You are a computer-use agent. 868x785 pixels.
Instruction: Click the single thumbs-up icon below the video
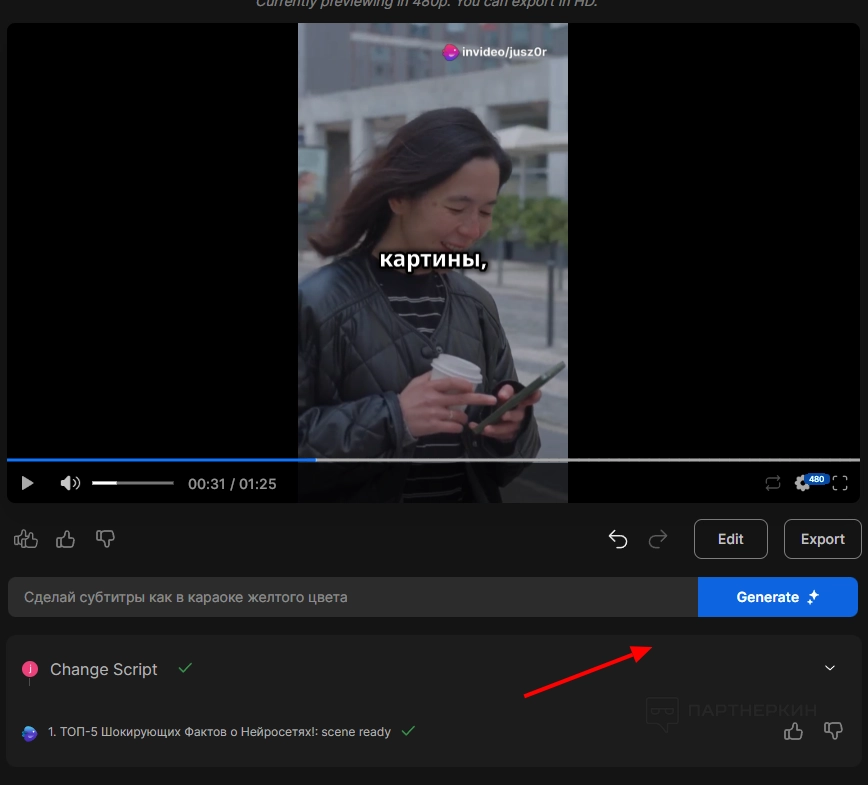[65, 539]
